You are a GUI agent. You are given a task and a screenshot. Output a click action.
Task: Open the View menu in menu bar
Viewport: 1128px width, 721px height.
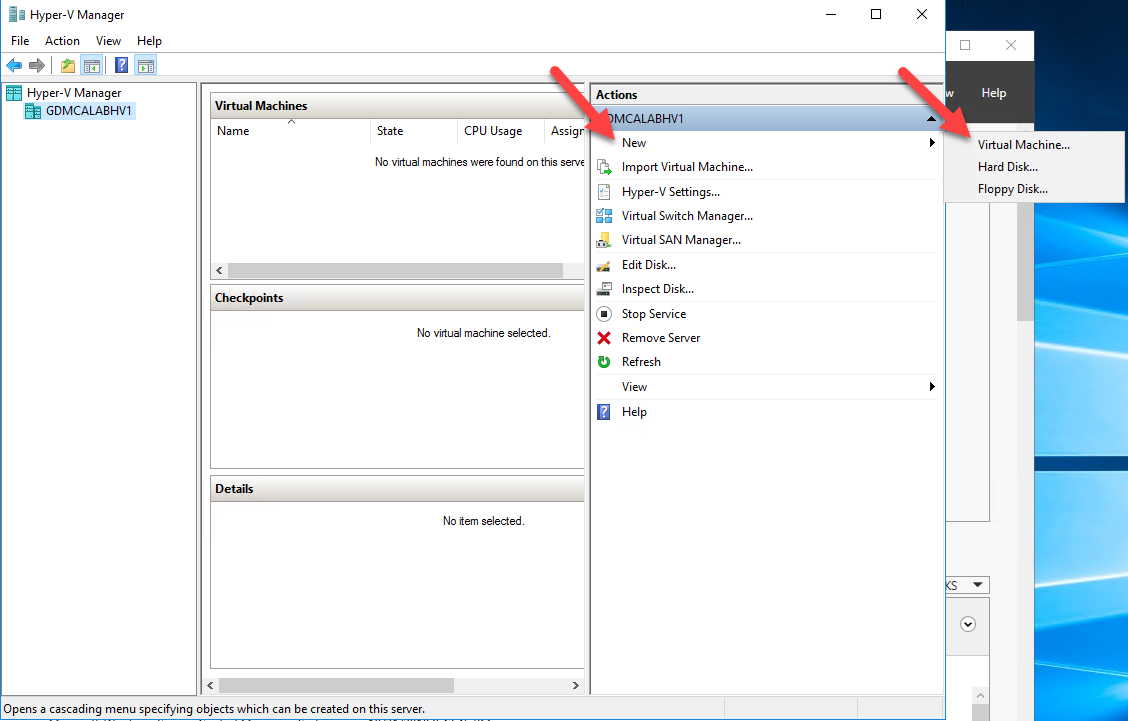coord(109,41)
